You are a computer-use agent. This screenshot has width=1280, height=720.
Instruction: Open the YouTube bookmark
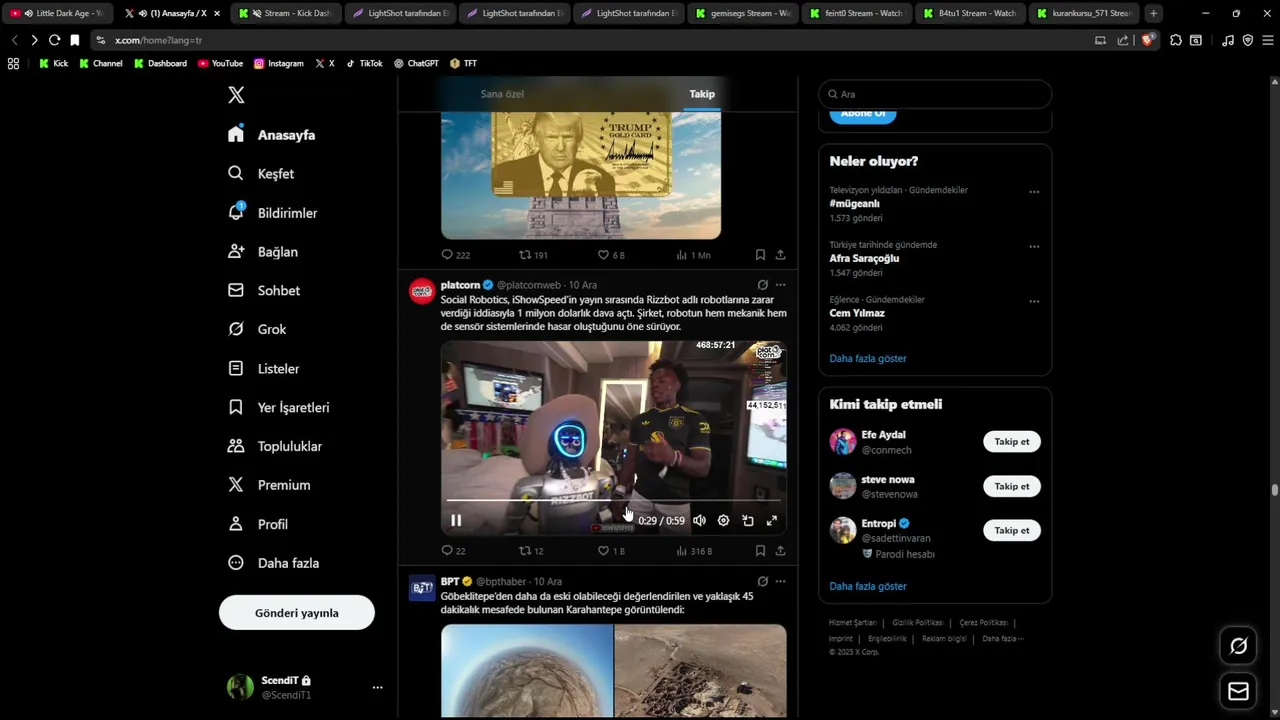pyautogui.click(x=220, y=63)
